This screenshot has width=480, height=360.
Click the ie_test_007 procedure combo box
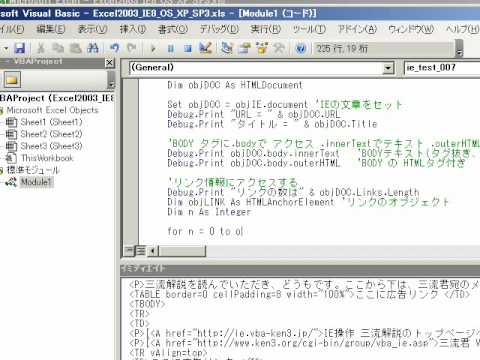pos(442,68)
